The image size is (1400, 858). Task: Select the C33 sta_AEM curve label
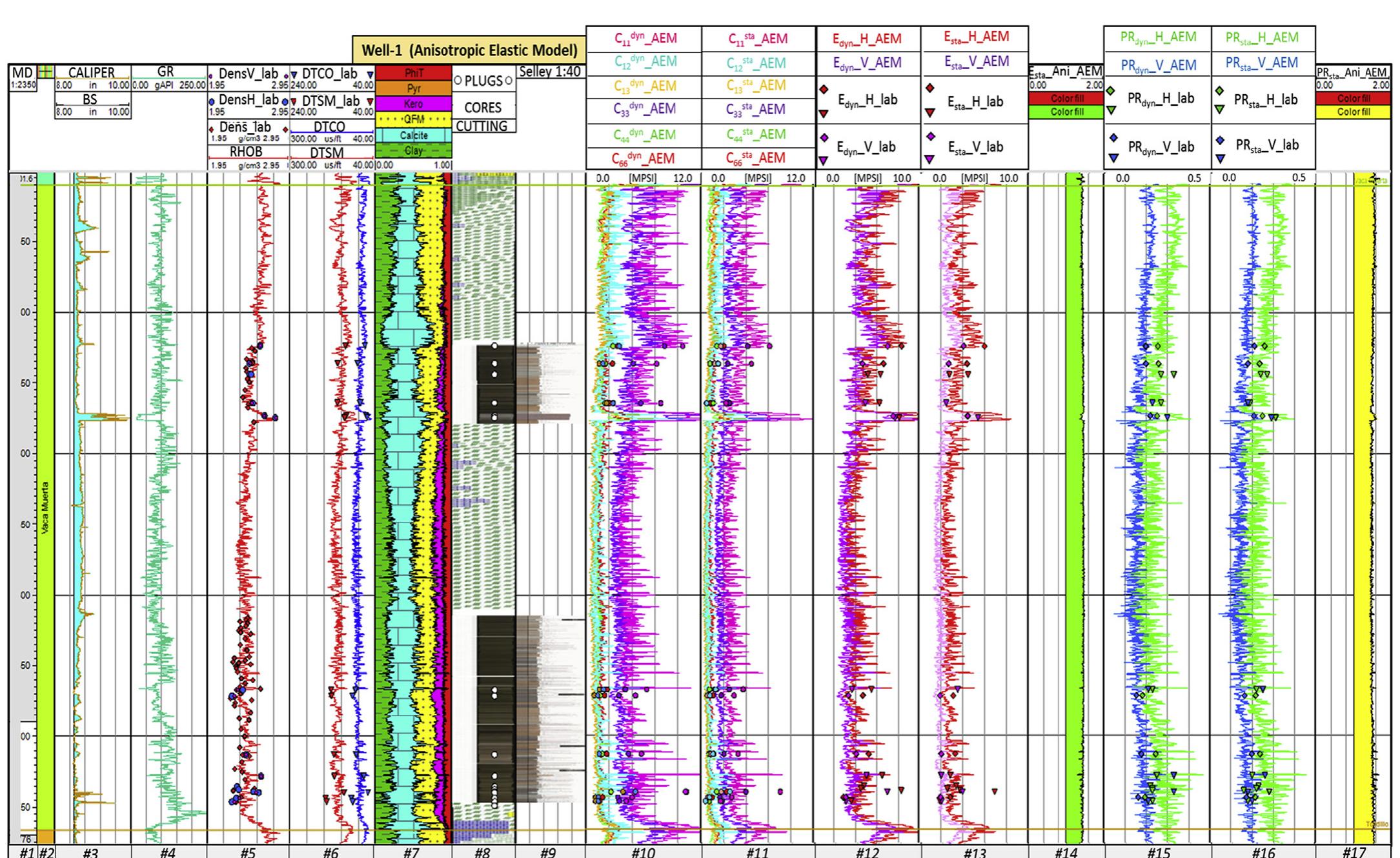756,110
